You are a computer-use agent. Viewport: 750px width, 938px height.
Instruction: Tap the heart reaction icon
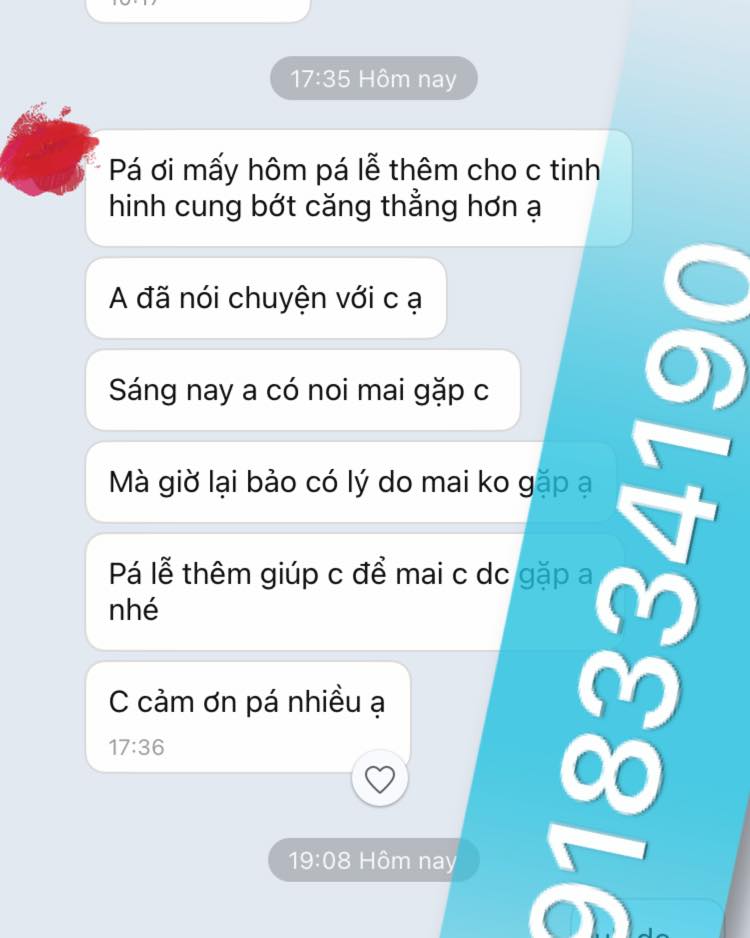(380, 779)
